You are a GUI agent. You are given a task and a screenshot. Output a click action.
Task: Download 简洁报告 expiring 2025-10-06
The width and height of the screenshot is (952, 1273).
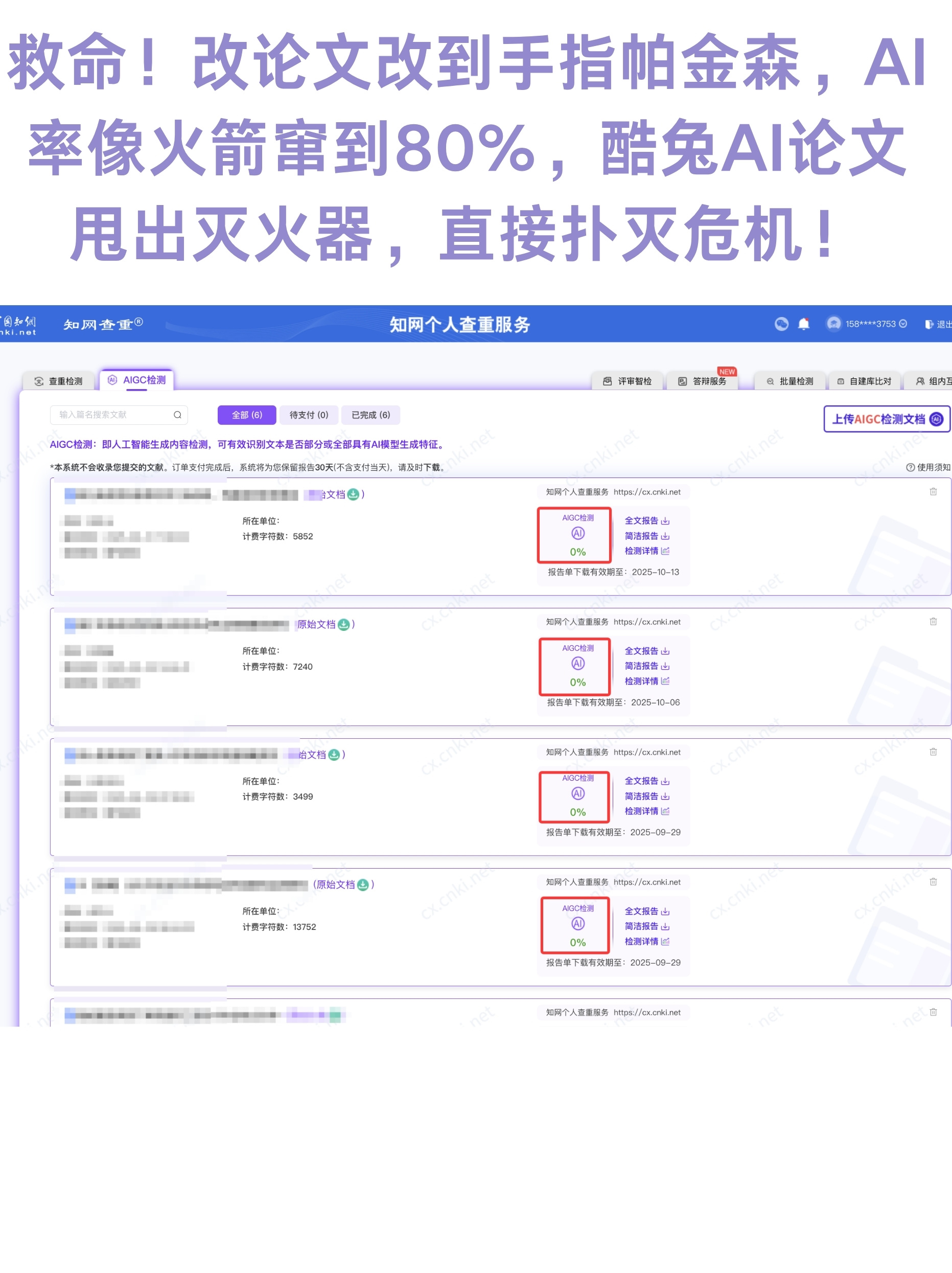[x=647, y=666]
